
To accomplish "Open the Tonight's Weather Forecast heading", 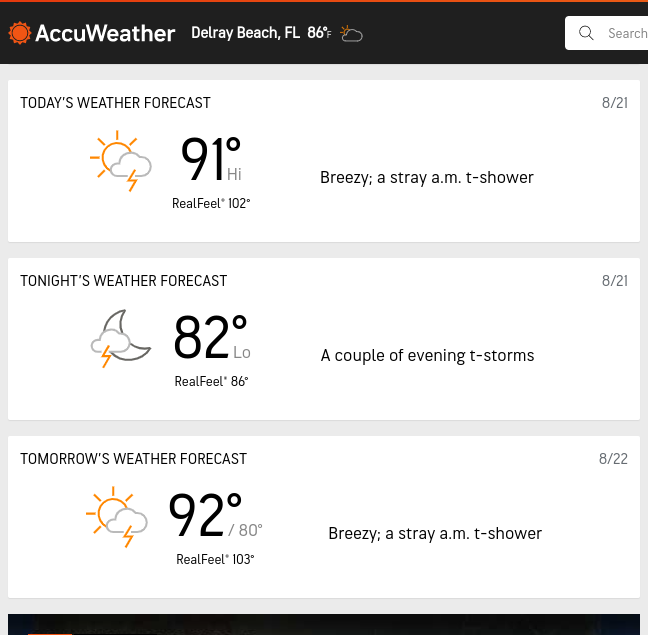I will 124,281.
